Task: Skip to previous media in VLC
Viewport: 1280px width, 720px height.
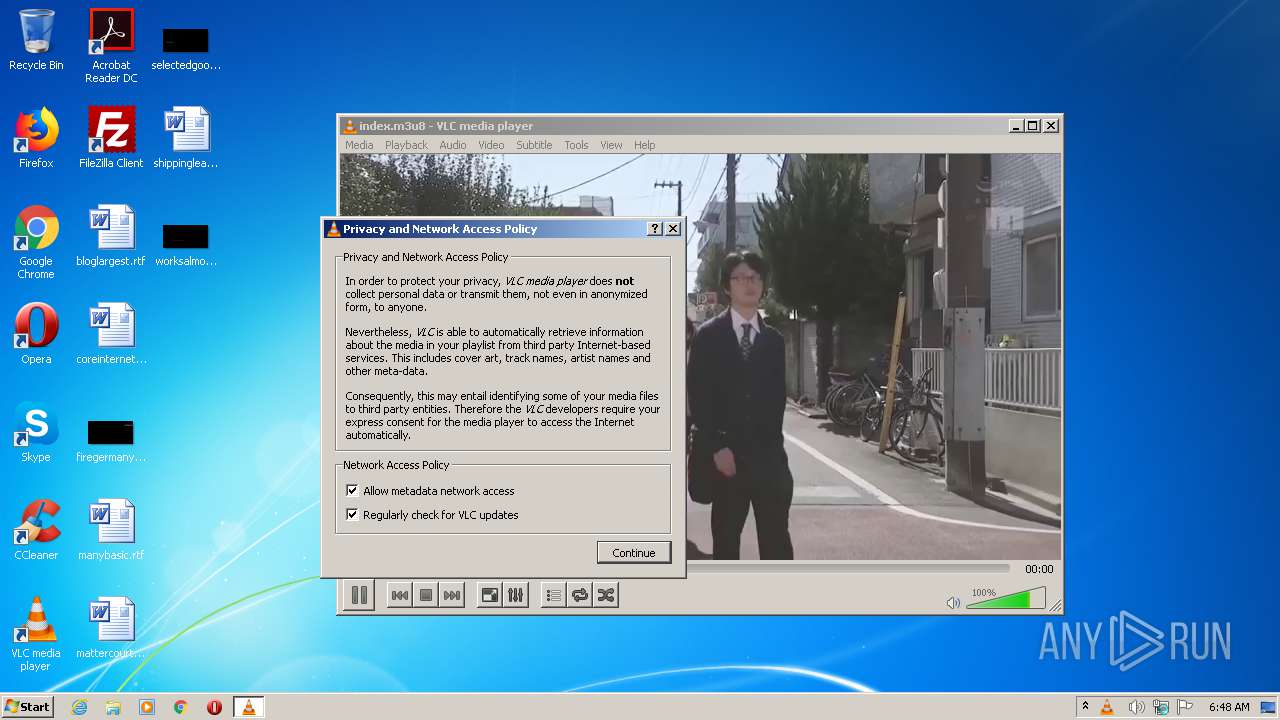Action: click(x=399, y=595)
